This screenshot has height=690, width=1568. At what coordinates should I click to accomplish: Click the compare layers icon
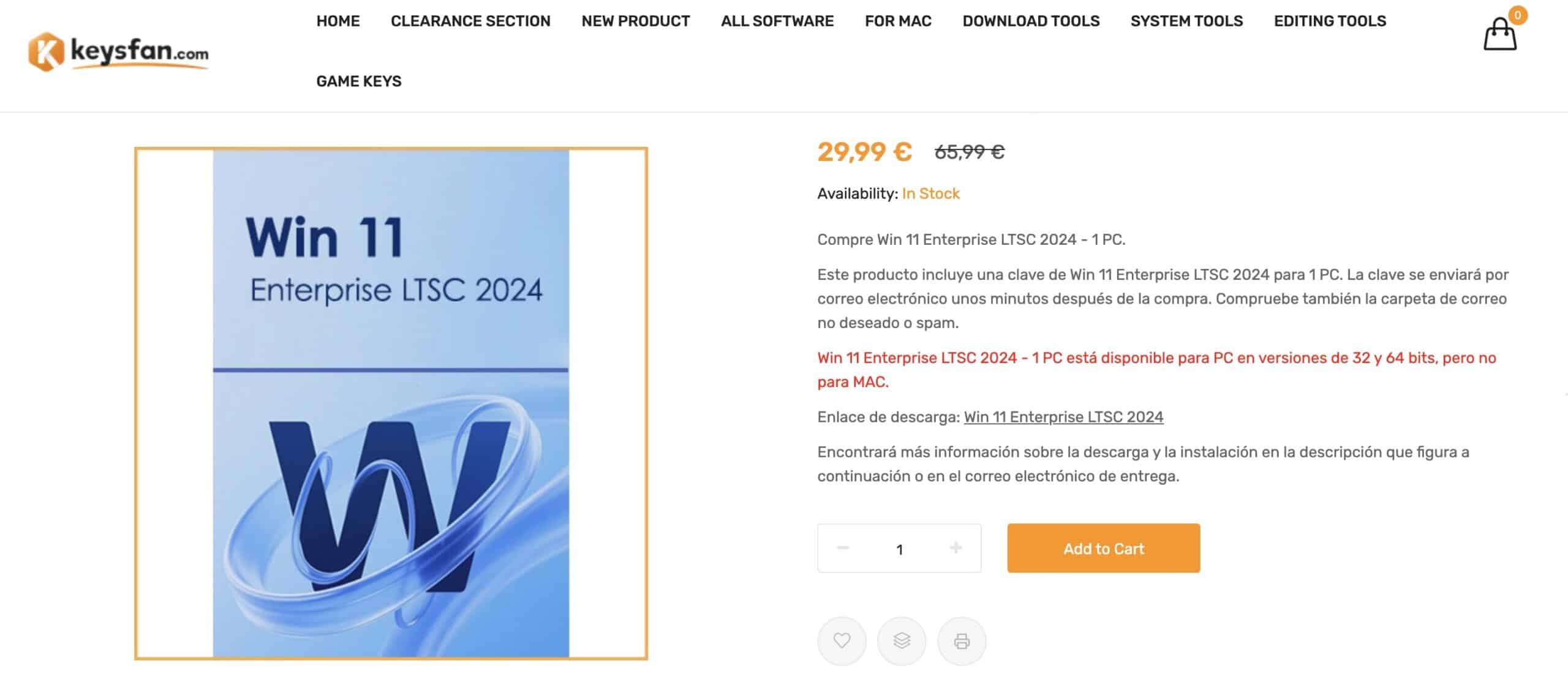[x=902, y=640]
